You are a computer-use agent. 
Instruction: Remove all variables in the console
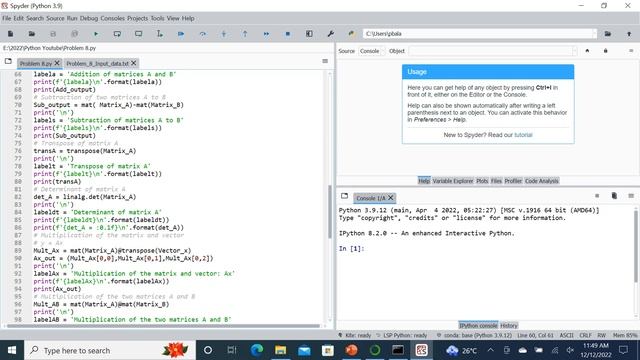pos(614,196)
